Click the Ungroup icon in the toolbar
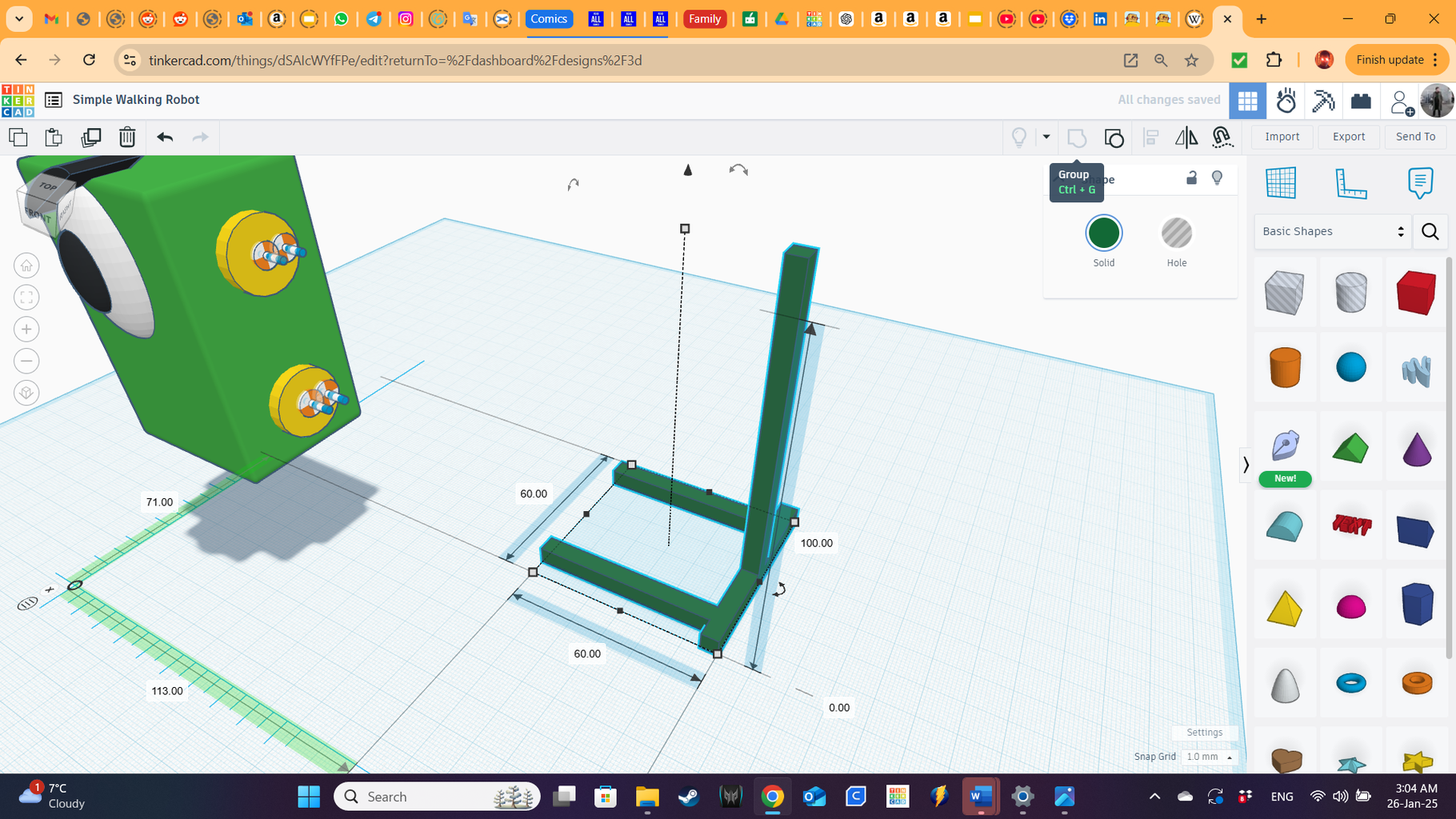Image resolution: width=1456 pixels, height=819 pixels. click(x=1114, y=137)
